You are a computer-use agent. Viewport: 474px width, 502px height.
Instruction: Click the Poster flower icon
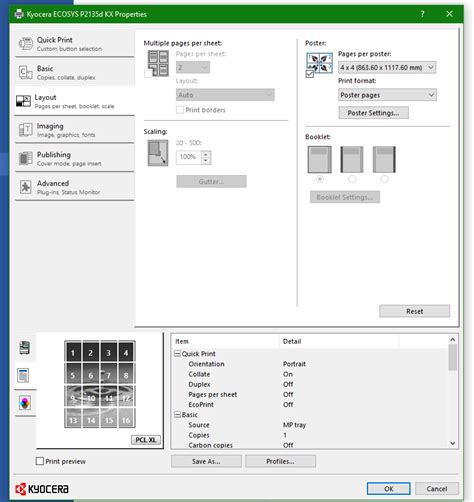point(319,62)
